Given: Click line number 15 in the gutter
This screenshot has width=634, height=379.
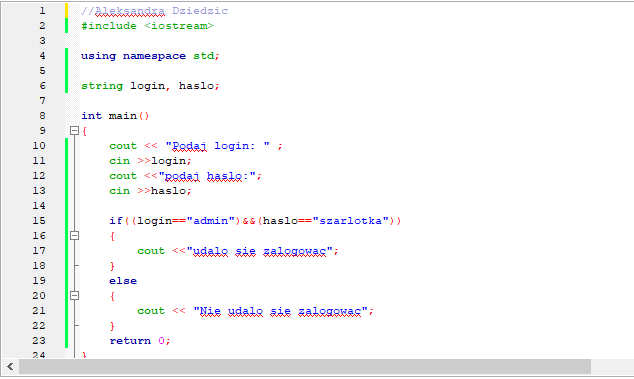Looking at the screenshot, I should [39, 220].
